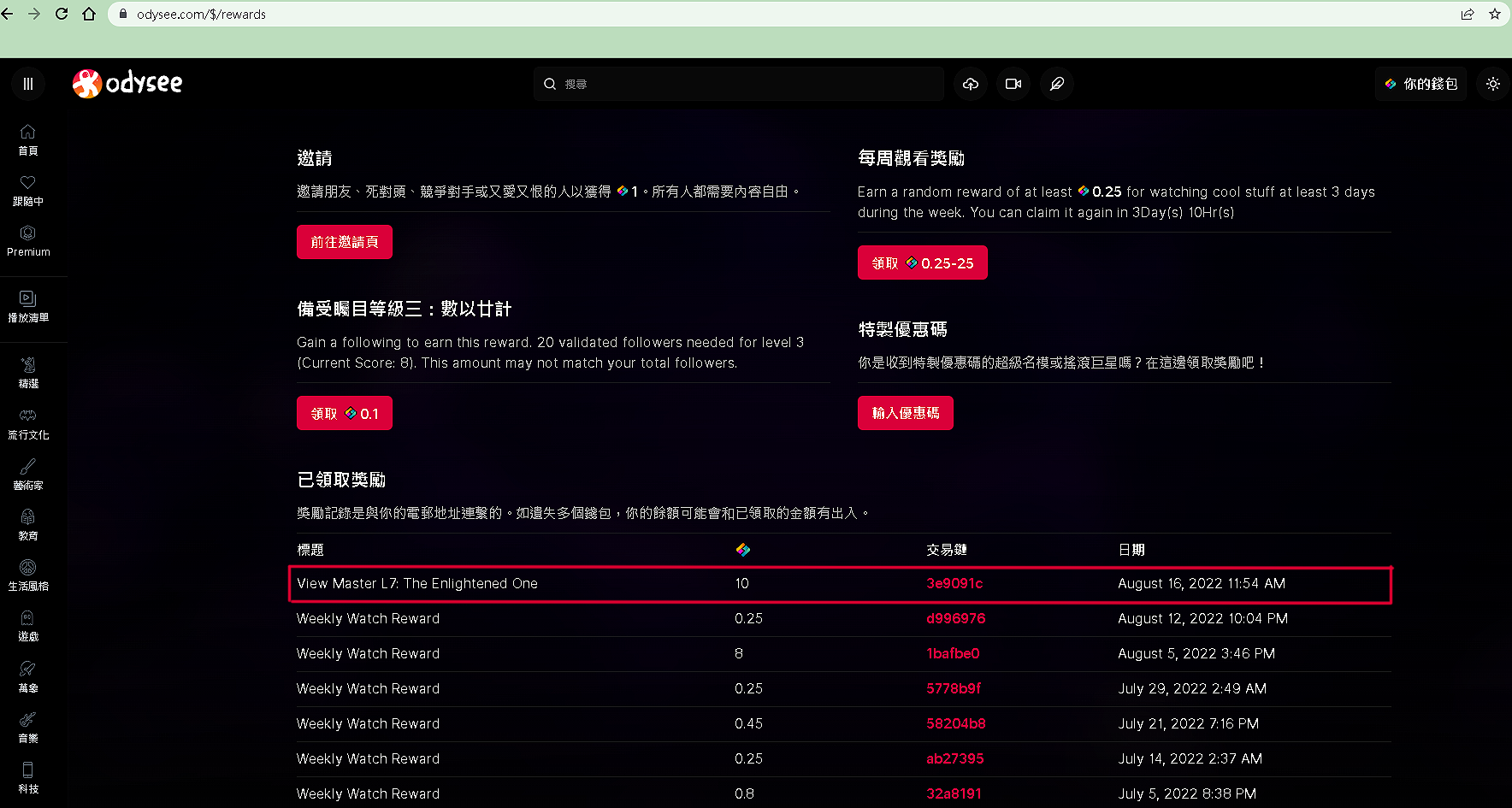Open transaction link d996976
This screenshot has width=1512, height=808.
(956, 618)
